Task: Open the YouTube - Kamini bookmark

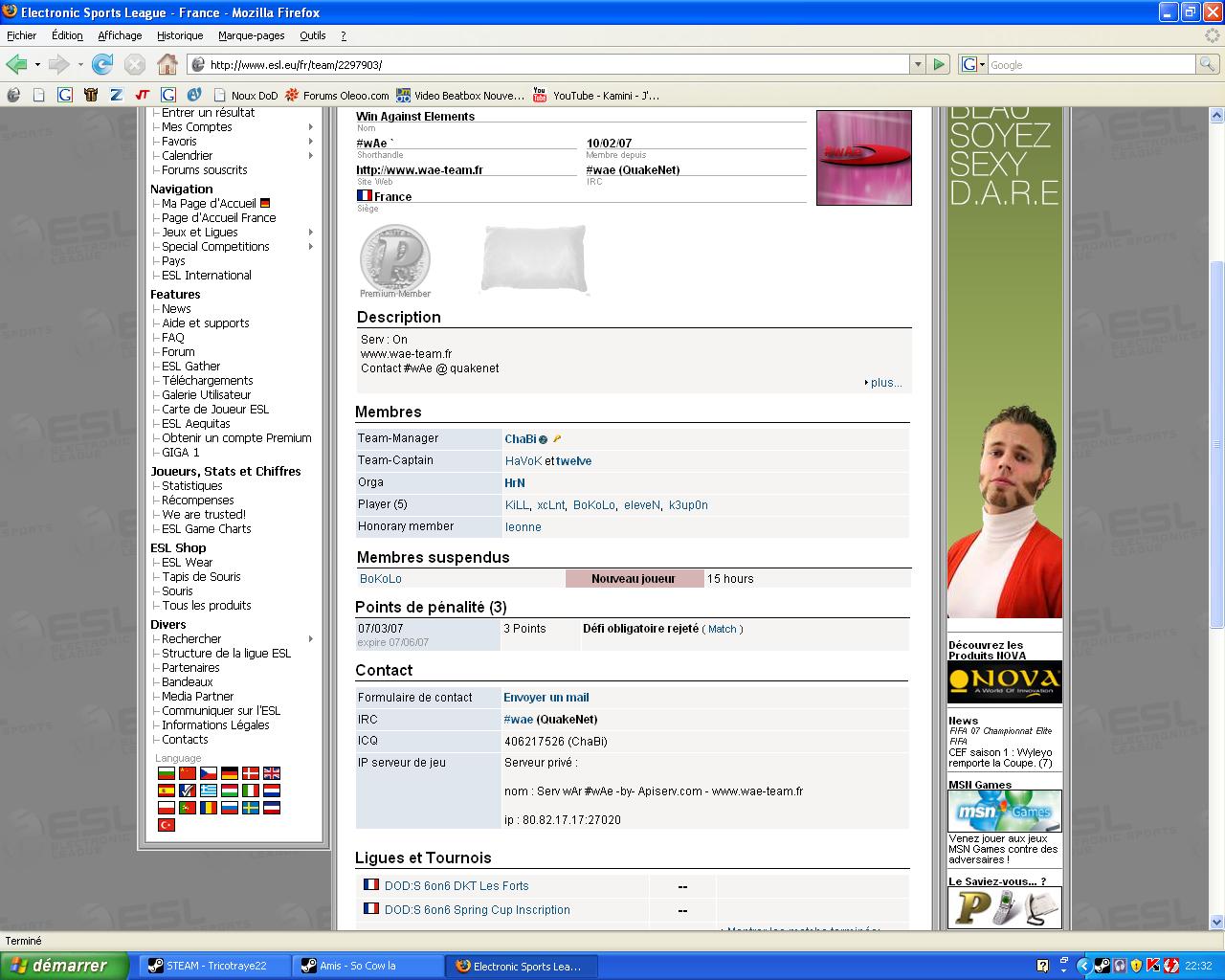Action: [595, 95]
